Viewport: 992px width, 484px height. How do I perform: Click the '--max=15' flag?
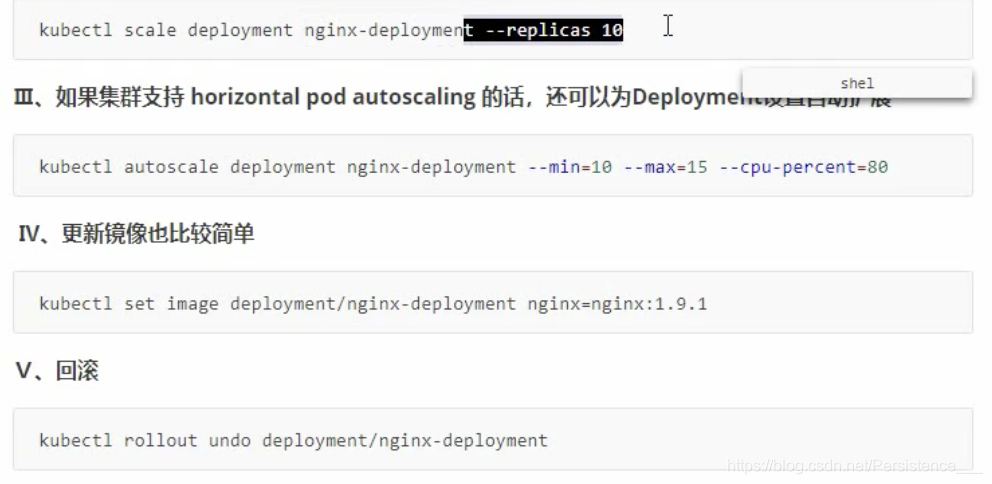coord(666,167)
